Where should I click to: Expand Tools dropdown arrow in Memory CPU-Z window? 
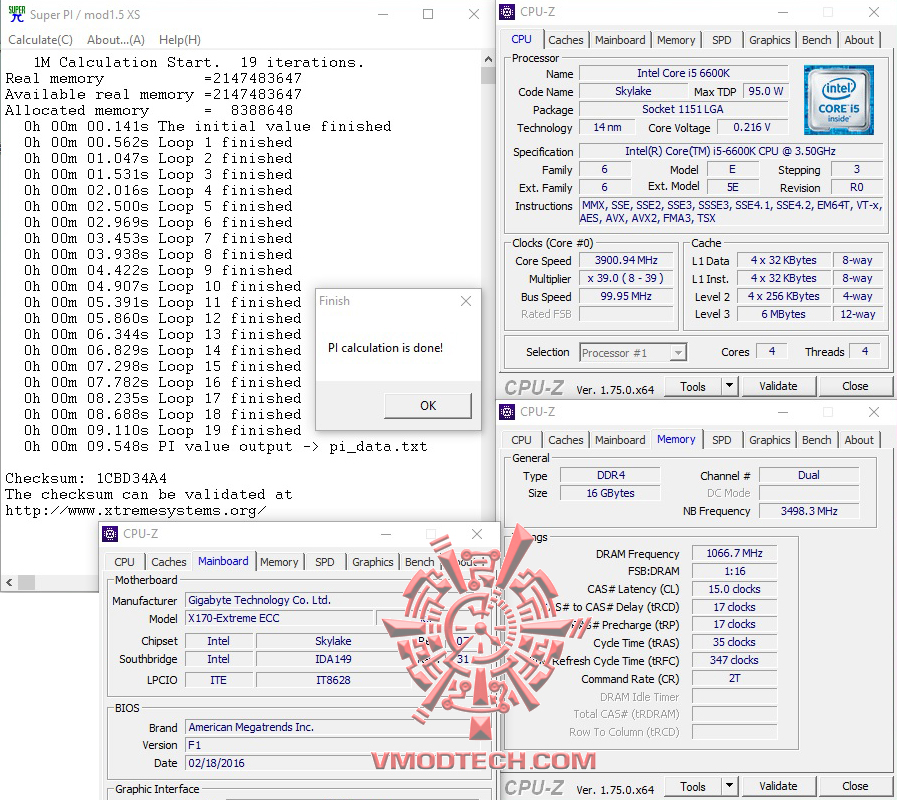[x=729, y=787]
